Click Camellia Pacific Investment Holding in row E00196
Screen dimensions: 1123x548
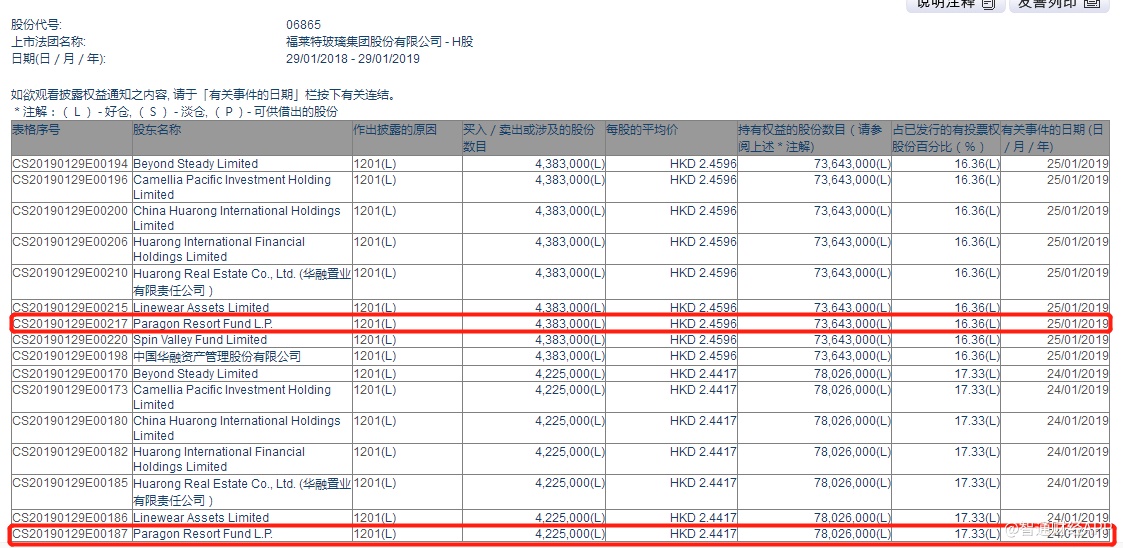tap(232, 187)
